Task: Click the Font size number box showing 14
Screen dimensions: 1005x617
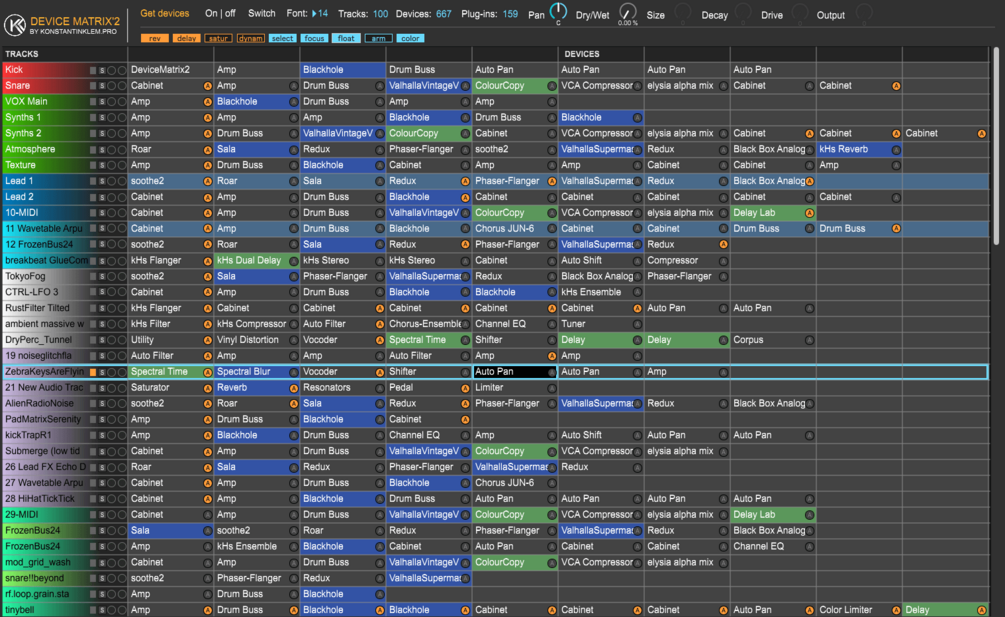Action: (x=322, y=13)
